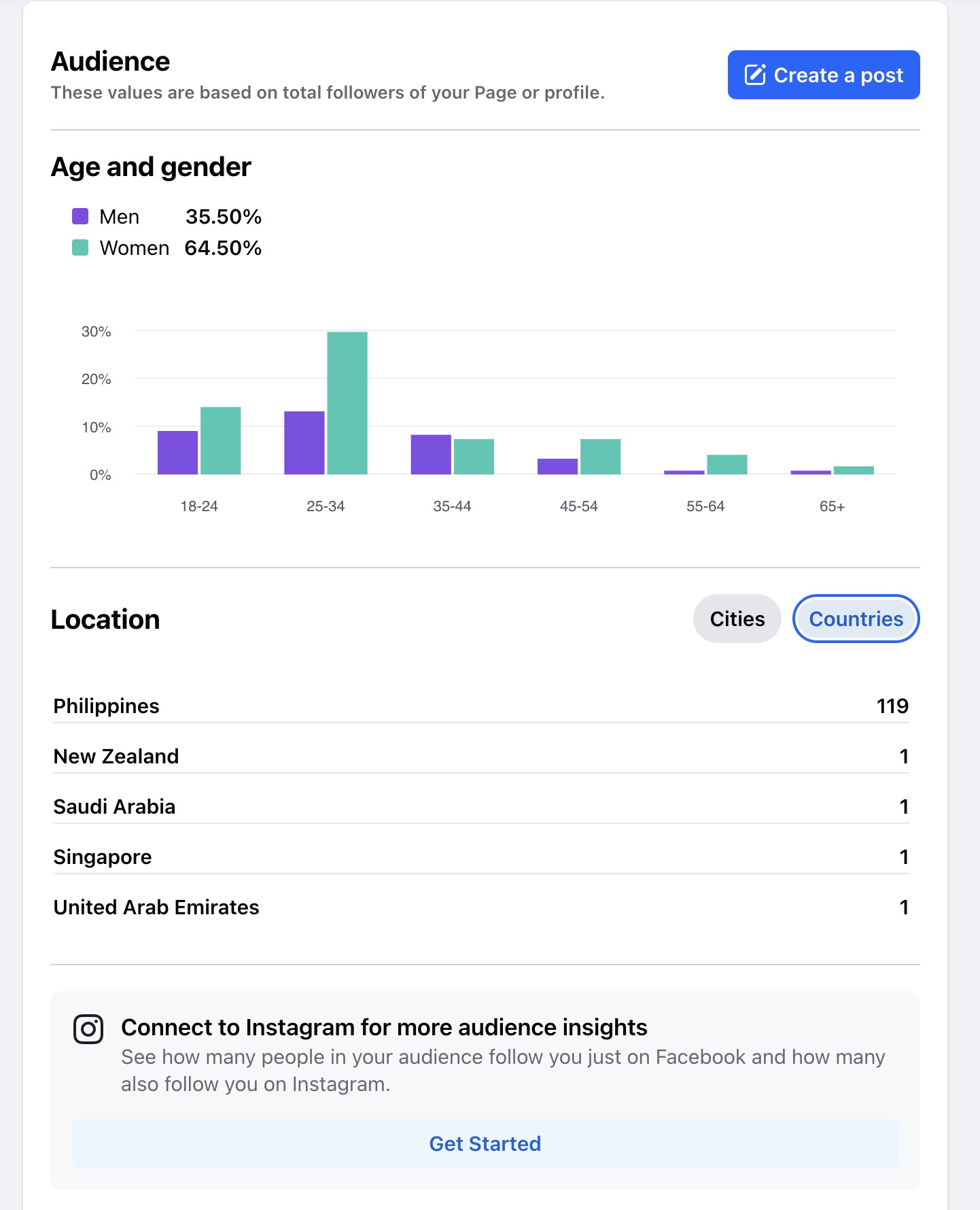Screen dimensions: 980x1210
Task: Click the Connect to Instagram heading
Action: pos(384,1027)
